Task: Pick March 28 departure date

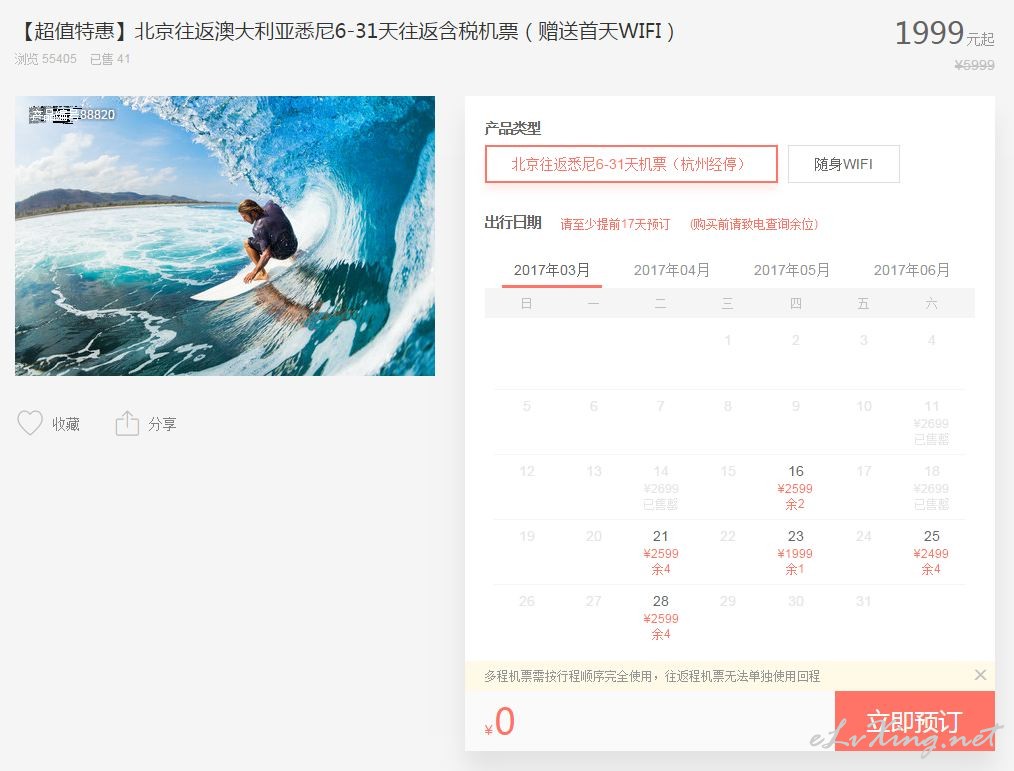Action: (660, 617)
